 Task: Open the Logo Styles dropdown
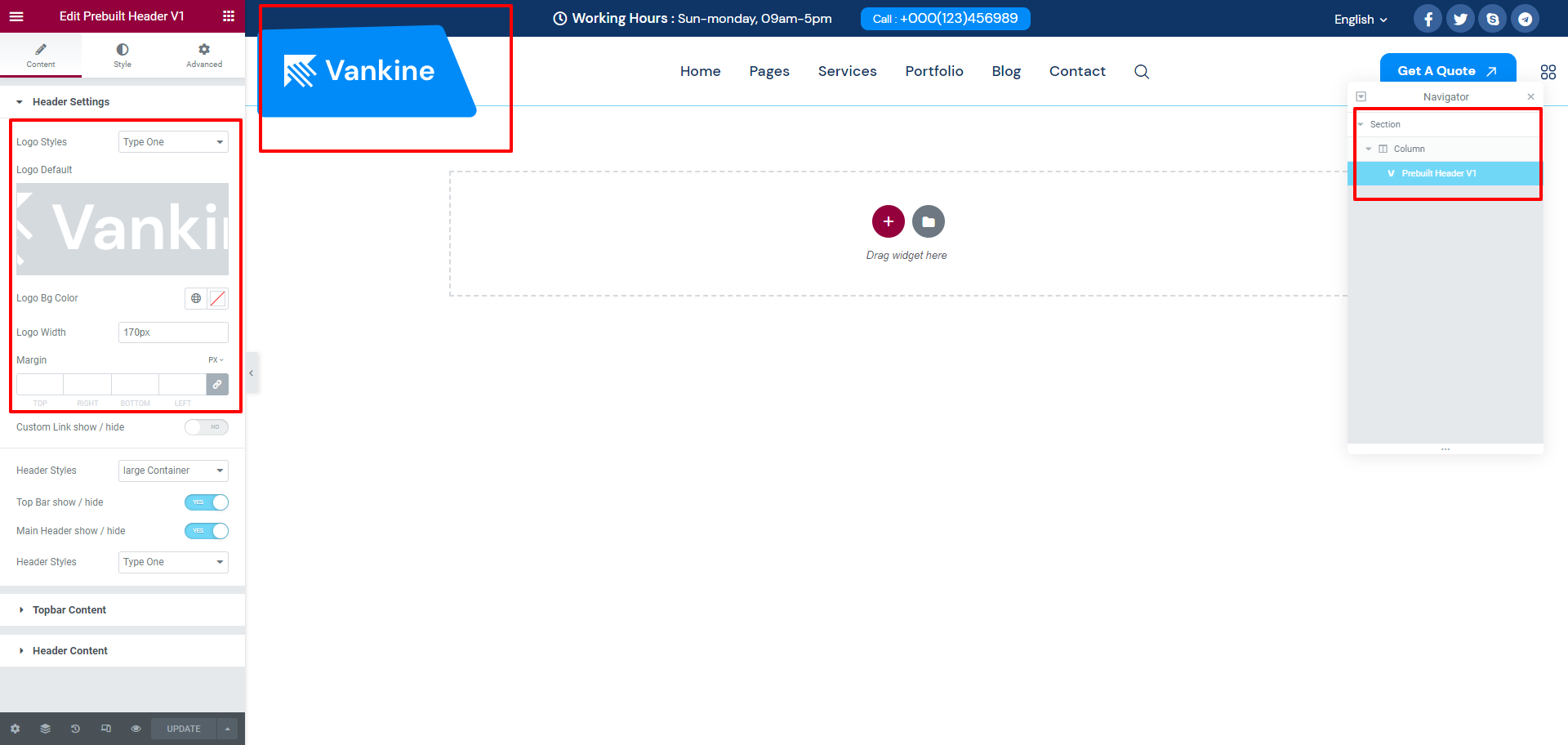pos(173,142)
